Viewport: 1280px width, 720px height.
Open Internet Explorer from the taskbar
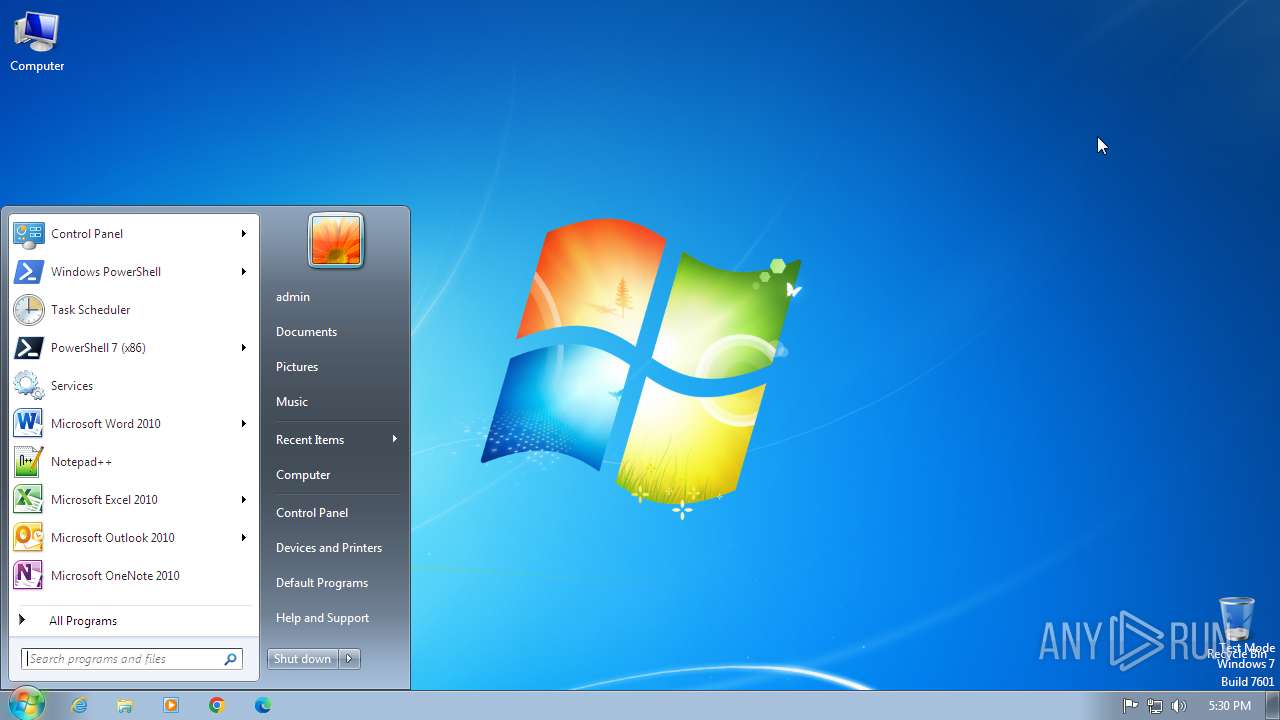point(79,705)
